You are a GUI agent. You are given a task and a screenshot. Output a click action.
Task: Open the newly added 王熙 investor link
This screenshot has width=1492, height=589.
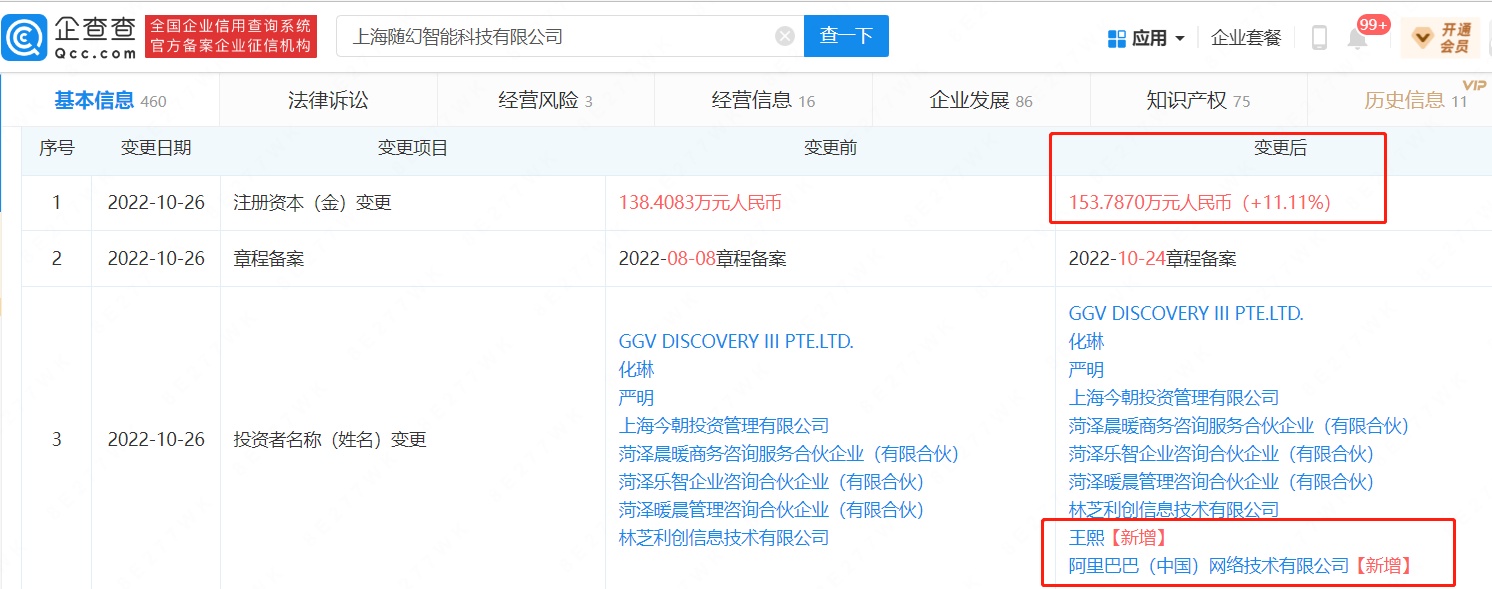1086,538
